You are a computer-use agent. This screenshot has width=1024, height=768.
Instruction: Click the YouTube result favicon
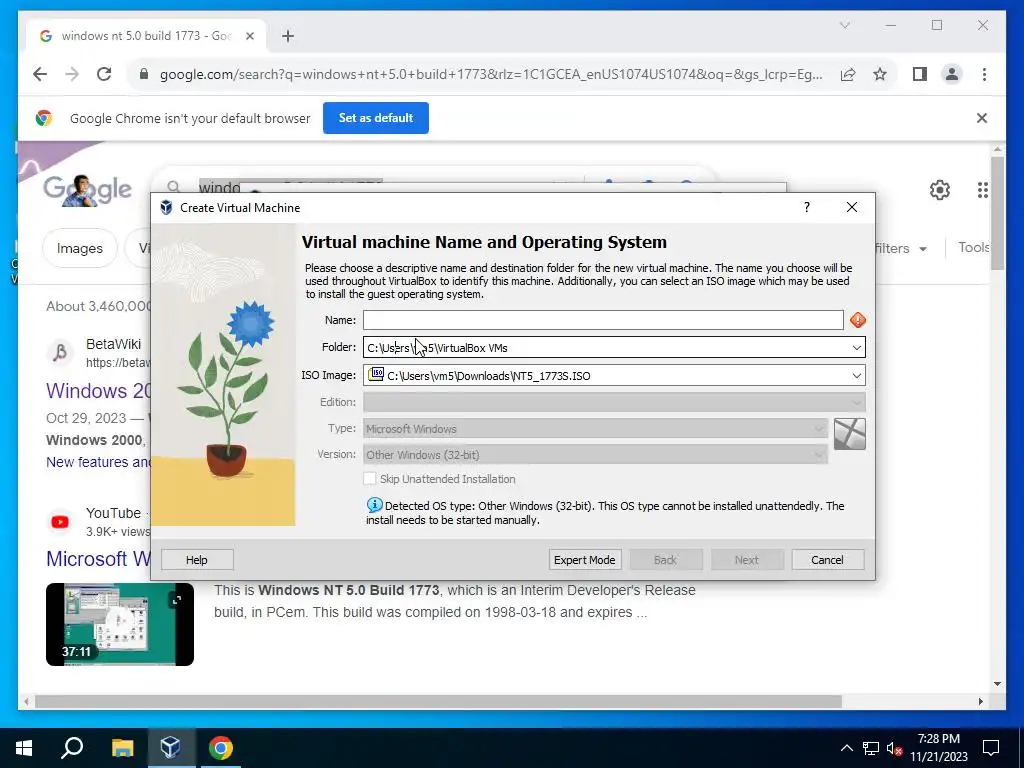[x=60, y=522]
